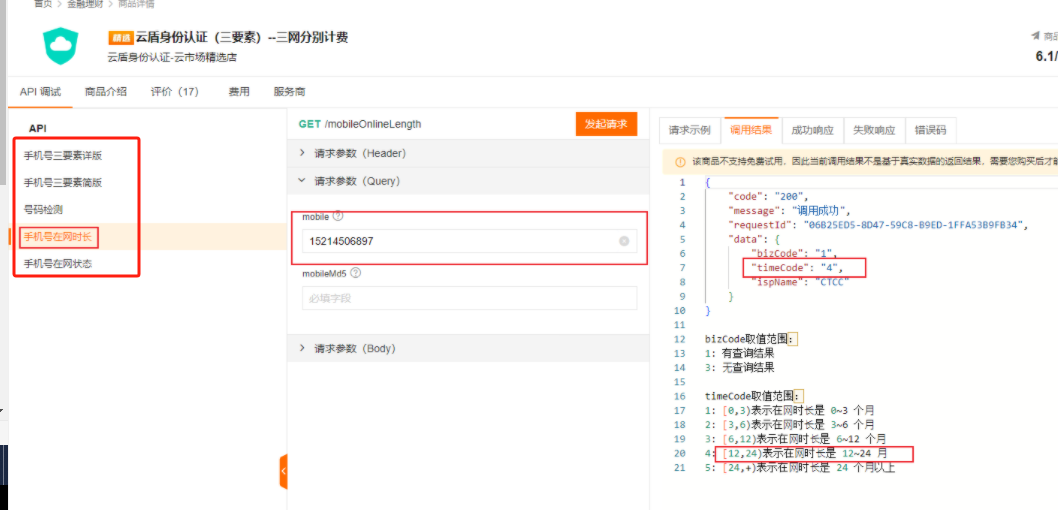
Task: Click the "ispName": "CTCC" line
Action: tap(800, 282)
